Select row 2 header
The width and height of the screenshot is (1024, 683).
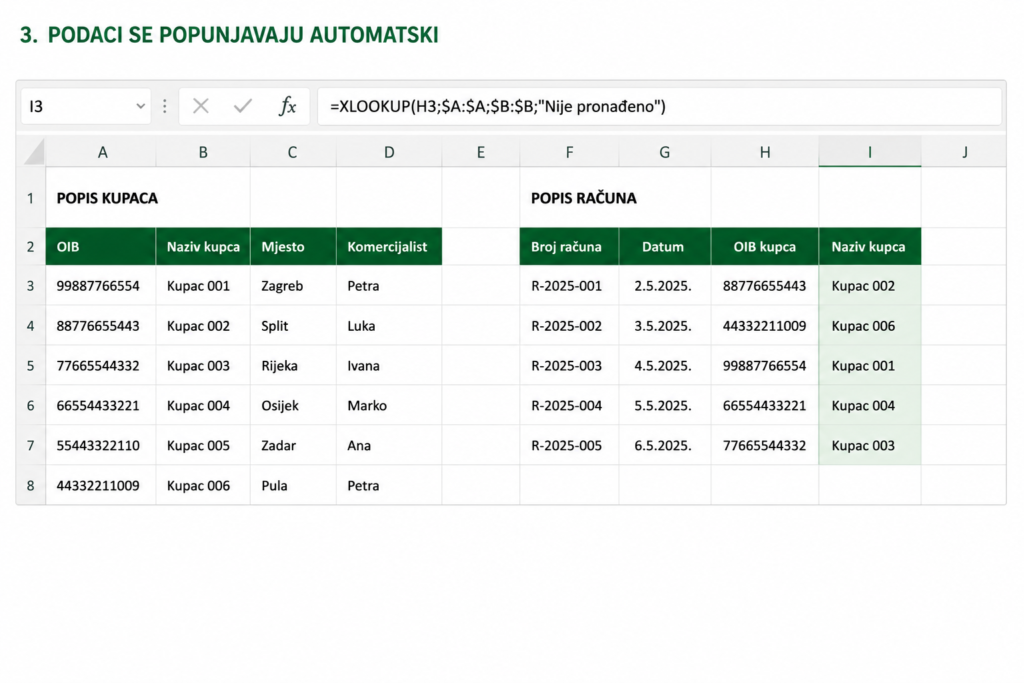click(31, 247)
